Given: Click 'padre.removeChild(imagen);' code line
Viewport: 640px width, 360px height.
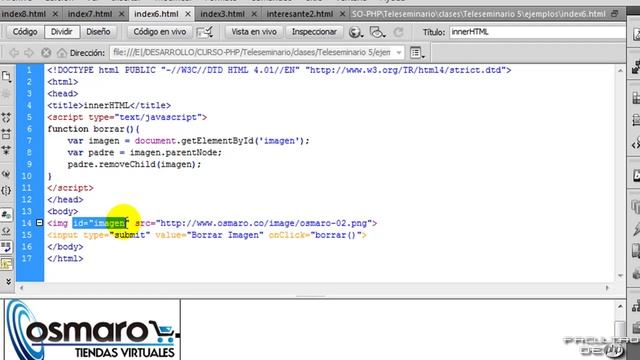Looking at the screenshot, I should [x=134, y=164].
